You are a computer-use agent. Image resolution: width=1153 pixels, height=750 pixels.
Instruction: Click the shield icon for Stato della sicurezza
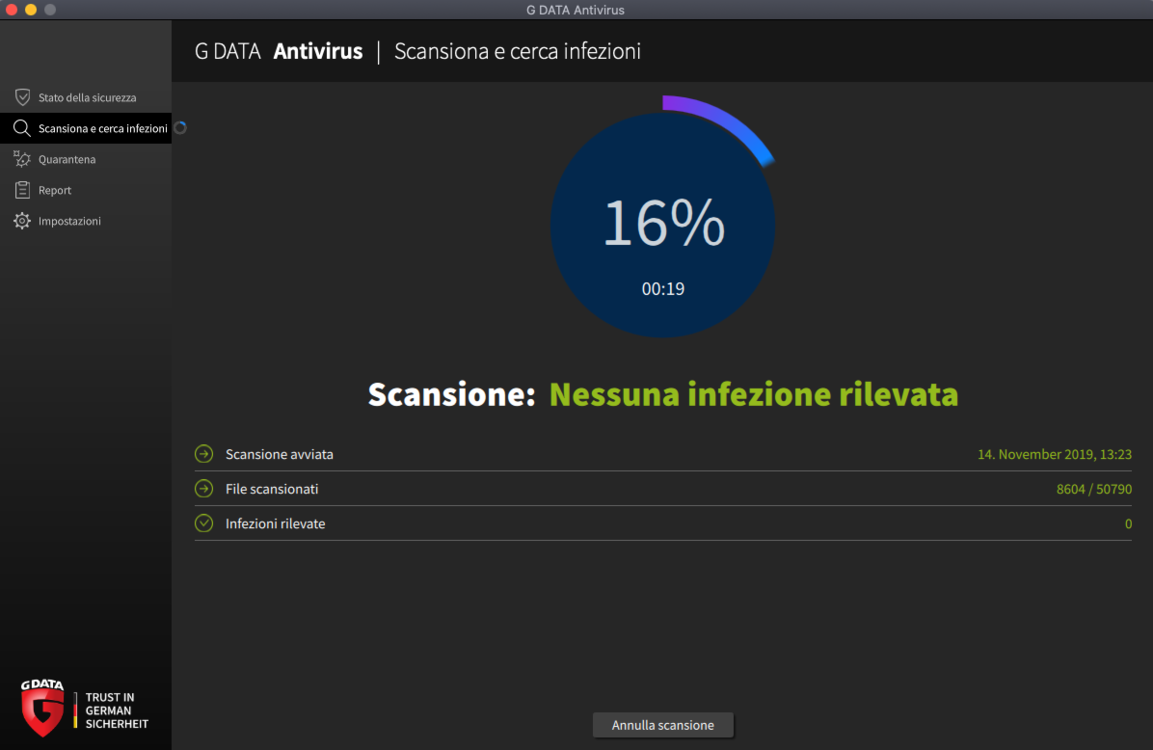(22, 97)
